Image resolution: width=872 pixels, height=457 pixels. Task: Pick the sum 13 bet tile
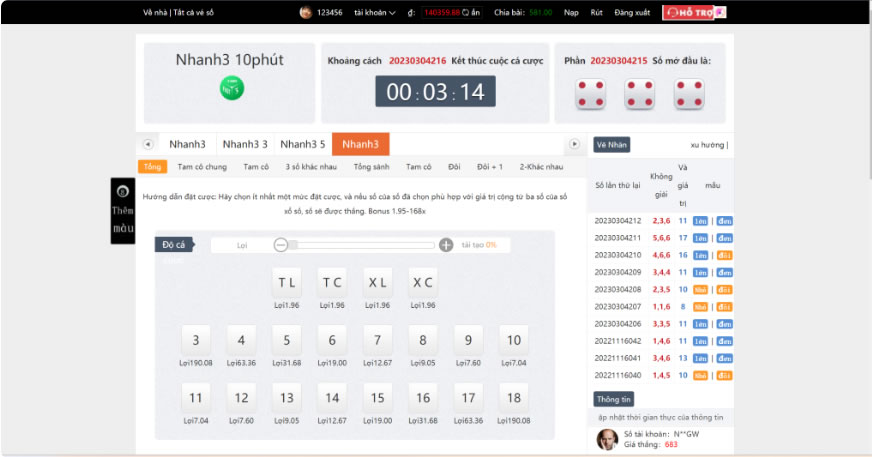[286, 398]
